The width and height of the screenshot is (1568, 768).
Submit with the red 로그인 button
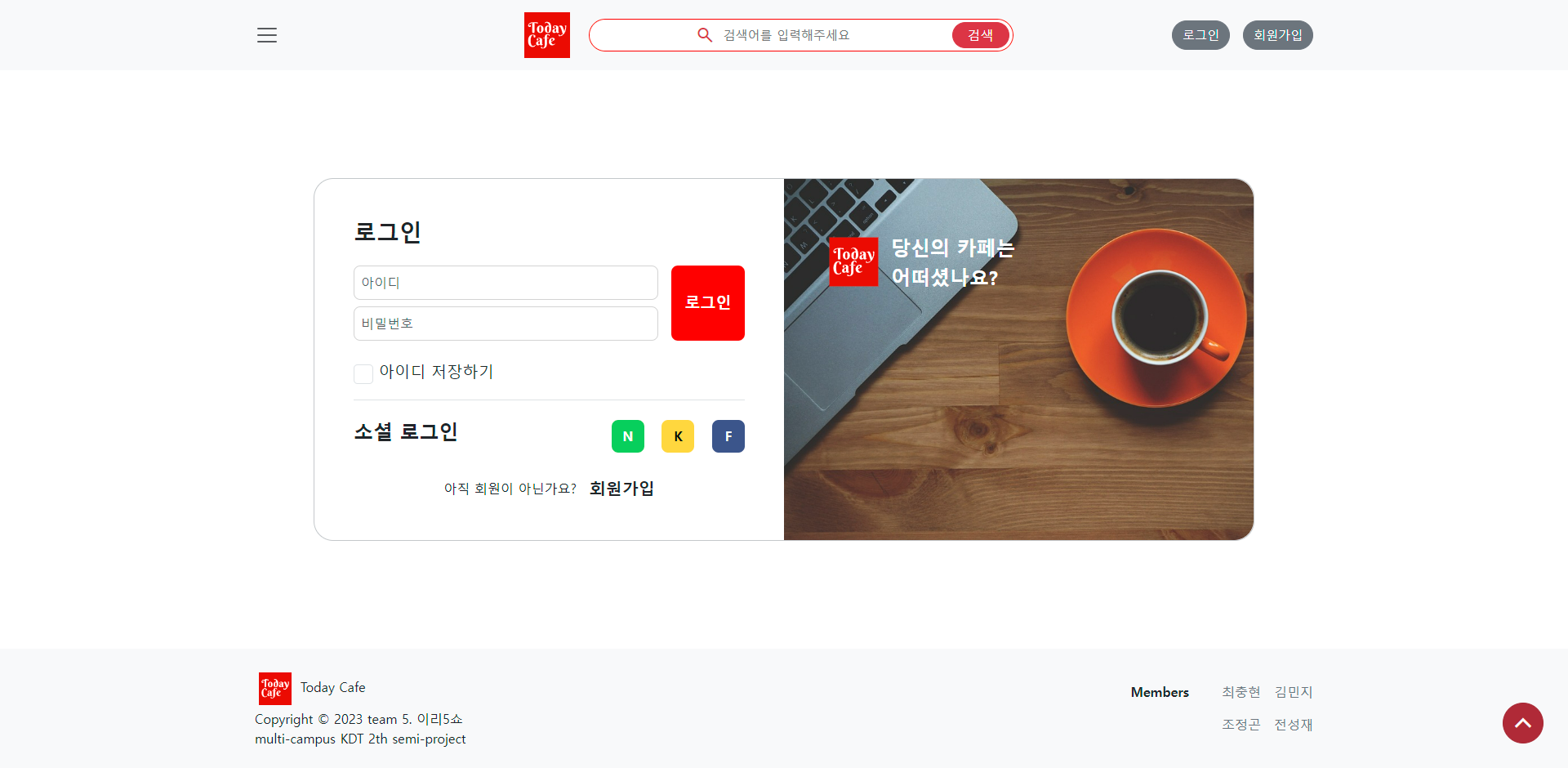[708, 303]
